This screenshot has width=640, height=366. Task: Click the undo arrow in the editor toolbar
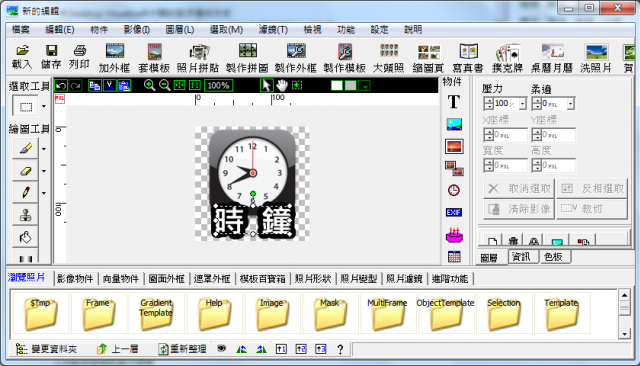61,85
